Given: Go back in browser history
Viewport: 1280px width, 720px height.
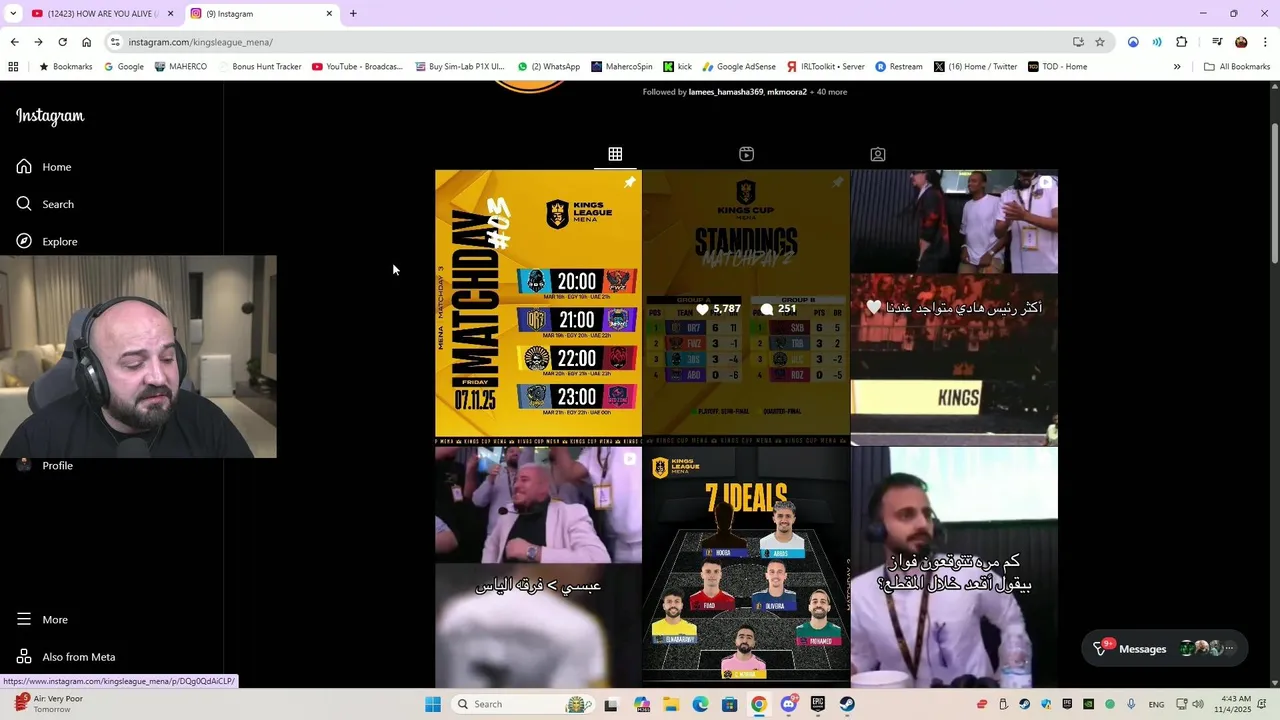Looking at the screenshot, I should point(14,42).
